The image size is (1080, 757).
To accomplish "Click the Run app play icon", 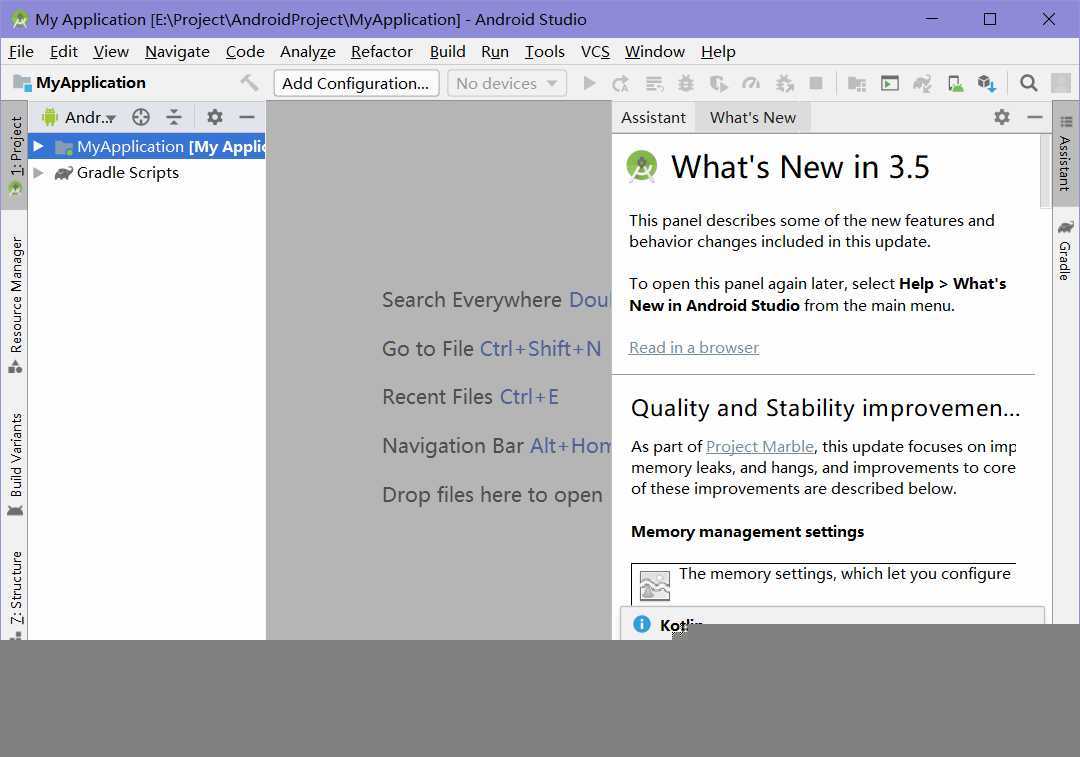I will click(589, 83).
